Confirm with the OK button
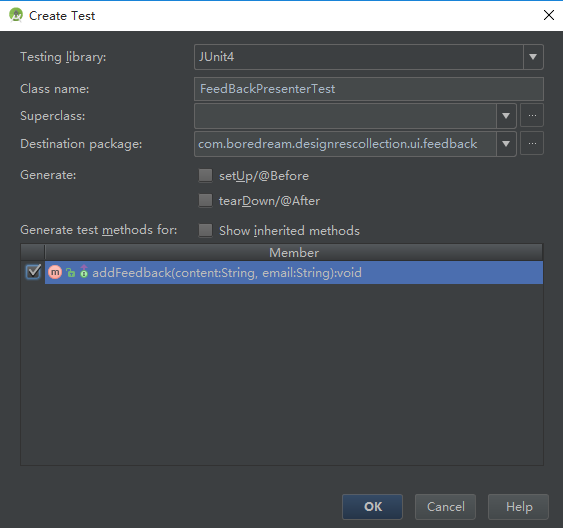The image size is (563, 528). pos(372,506)
